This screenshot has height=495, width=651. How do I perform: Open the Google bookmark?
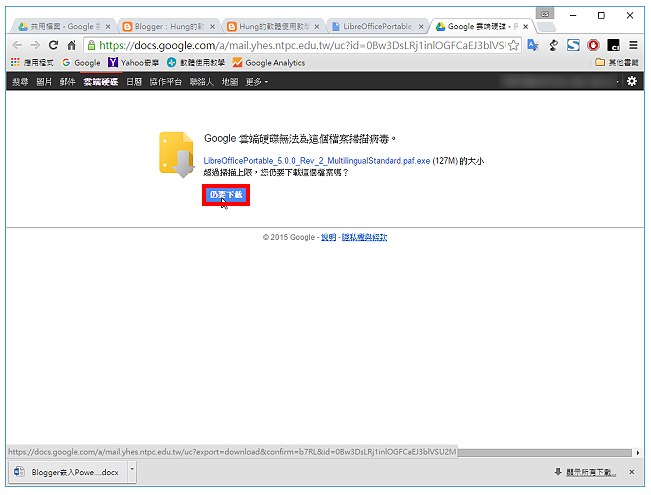pos(81,62)
